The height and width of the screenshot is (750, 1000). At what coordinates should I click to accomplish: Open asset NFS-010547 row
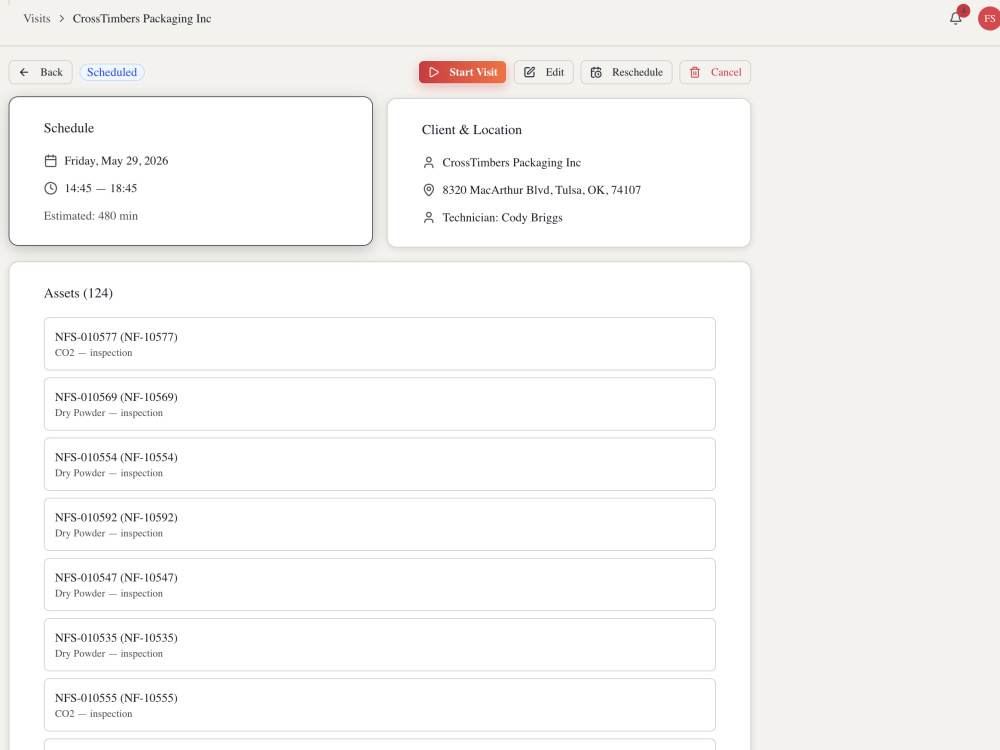tap(379, 584)
